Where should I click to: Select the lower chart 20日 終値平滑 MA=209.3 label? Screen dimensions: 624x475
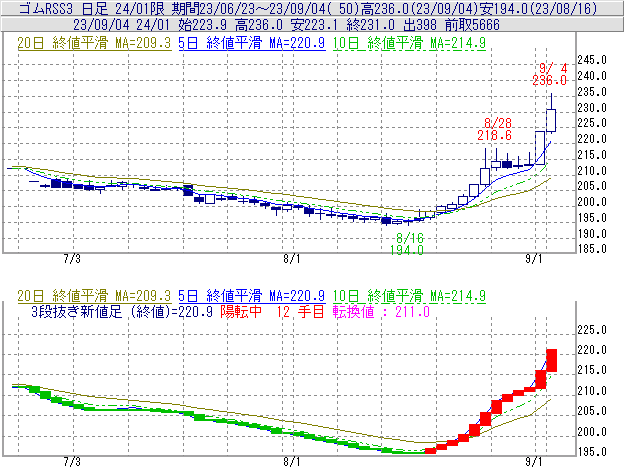pos(94,296)
